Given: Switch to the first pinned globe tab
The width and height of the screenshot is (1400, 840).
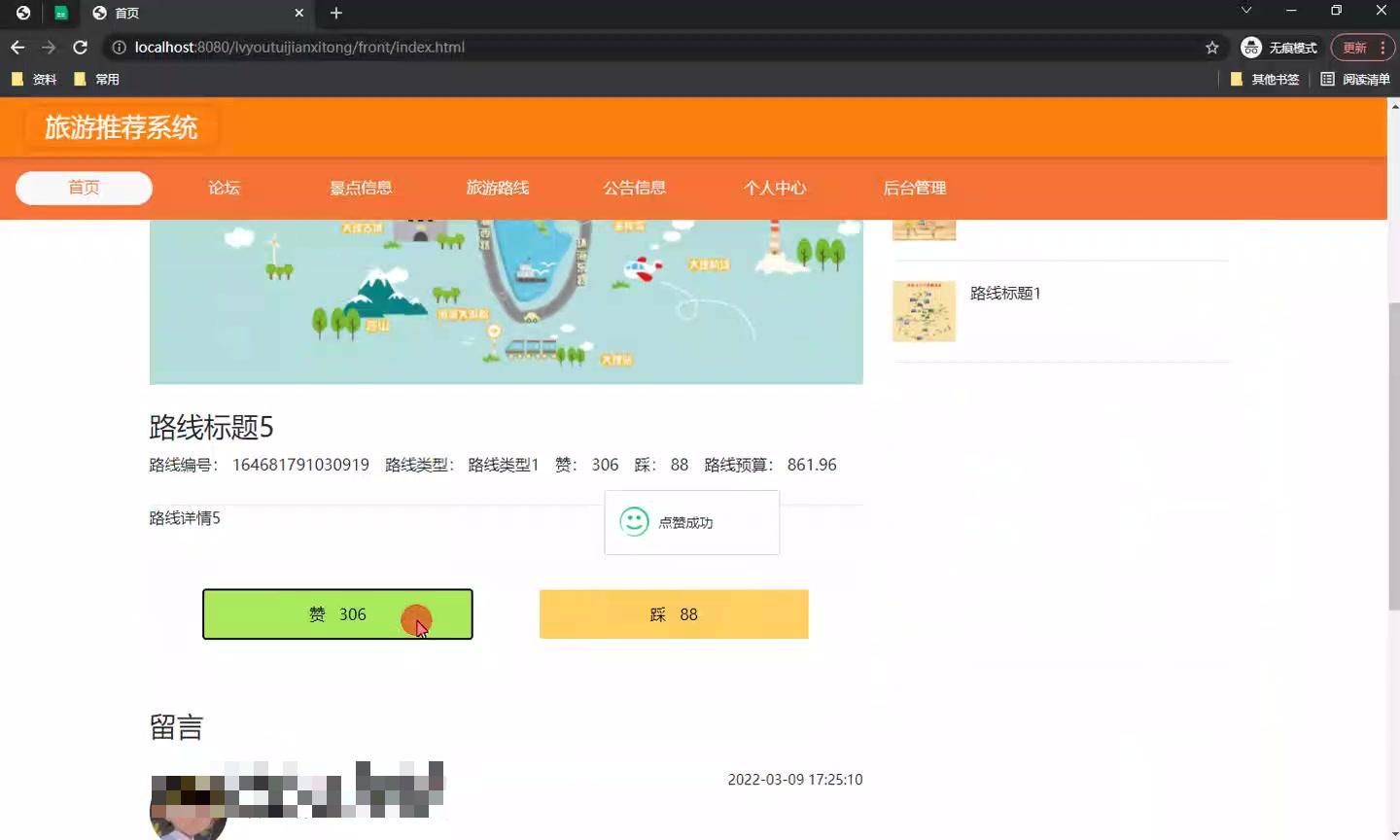Looking at the screenshot, I should click(23, 13).
